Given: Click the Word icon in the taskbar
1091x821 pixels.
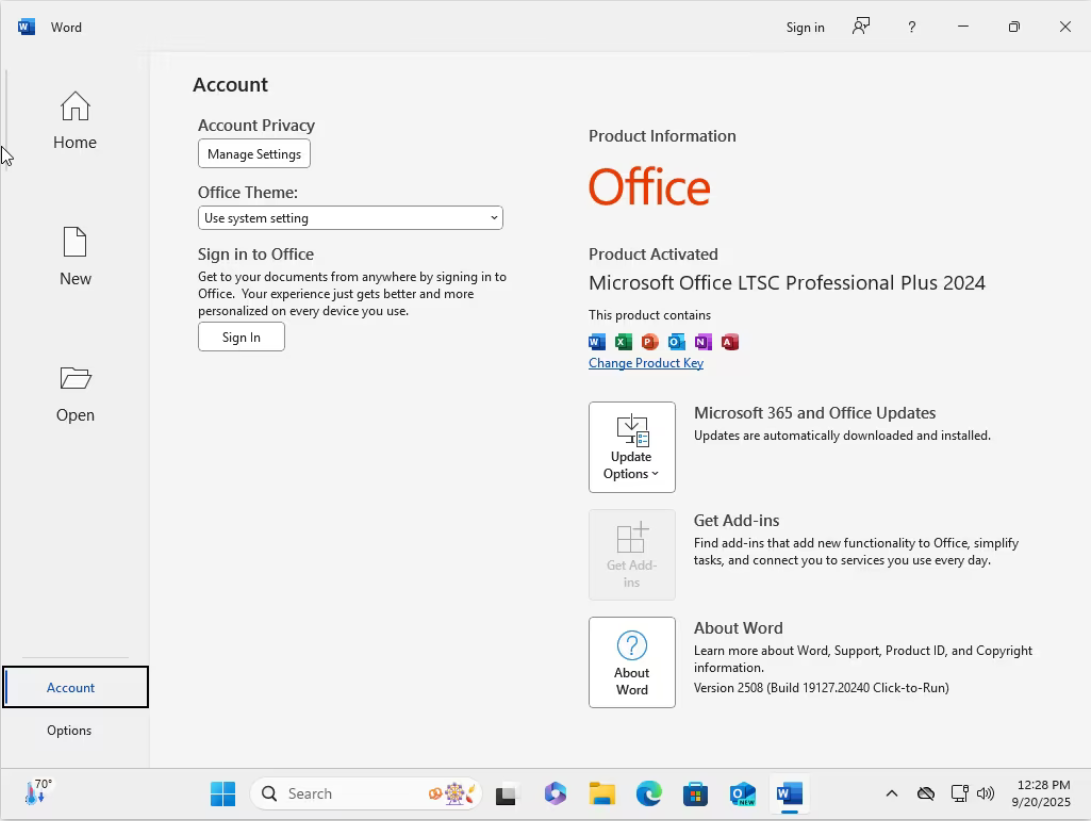Looking at the screenshot, I should point(789,794).
